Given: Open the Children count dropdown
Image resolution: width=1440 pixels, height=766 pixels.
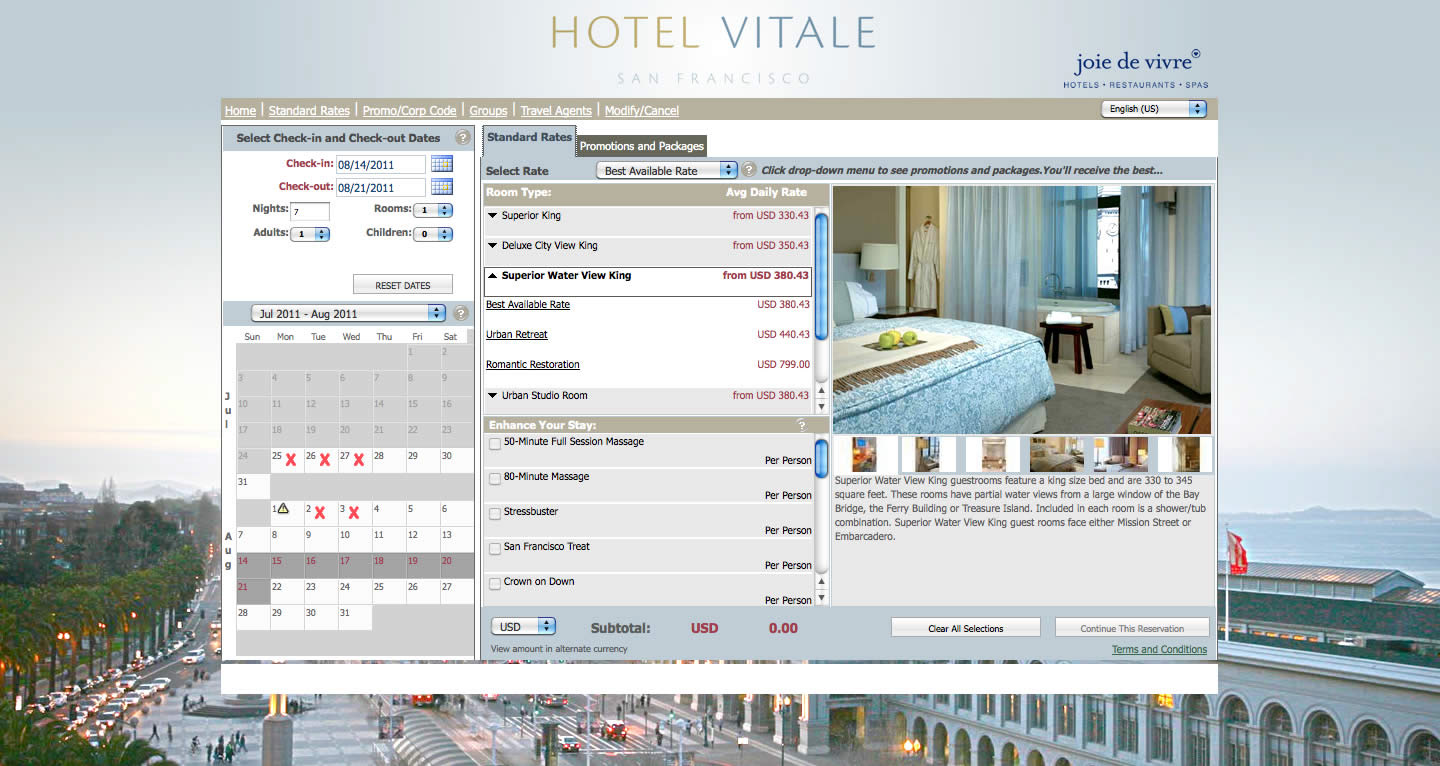Looking at the screenshot, I should [x=433, y=234].
